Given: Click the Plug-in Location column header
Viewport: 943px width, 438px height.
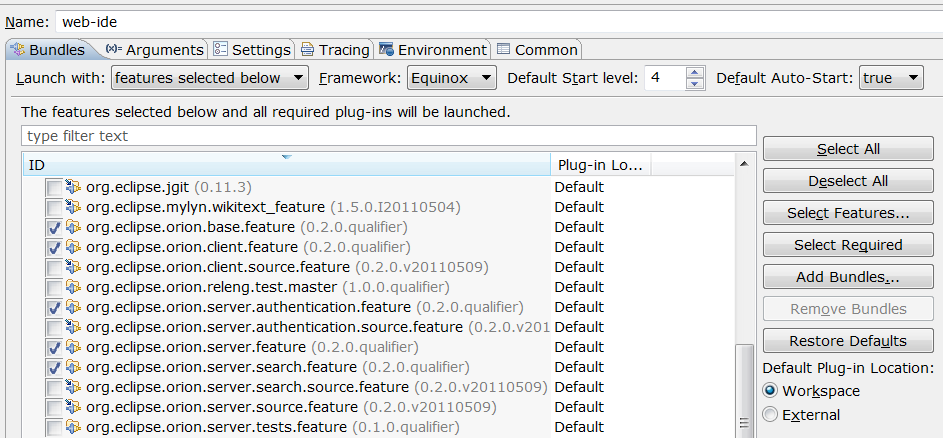Looking at the screenshot, I should (600, 165).
